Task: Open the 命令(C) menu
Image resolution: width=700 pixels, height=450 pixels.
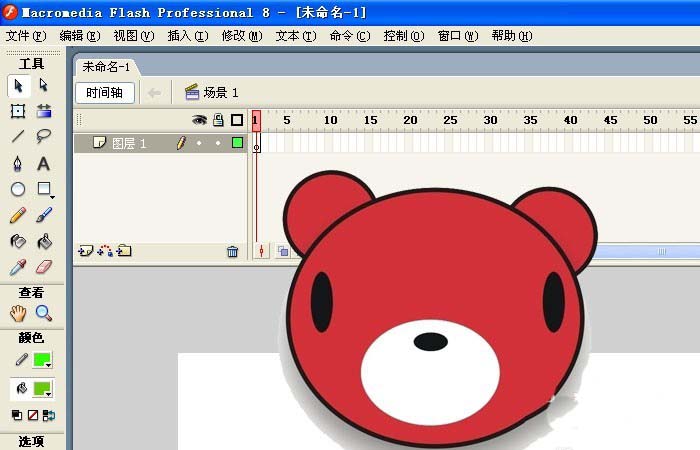Action: coord(350,36)
